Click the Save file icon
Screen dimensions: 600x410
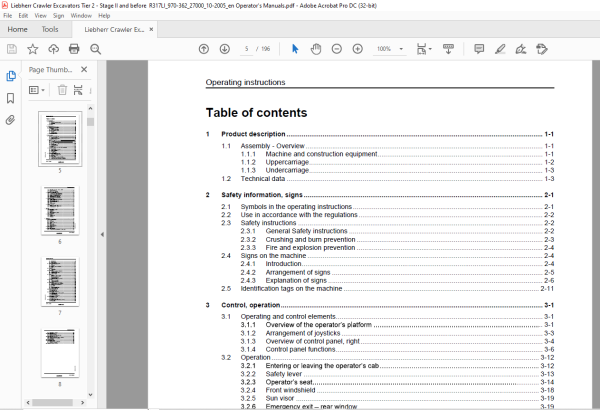tap(12, 49)
